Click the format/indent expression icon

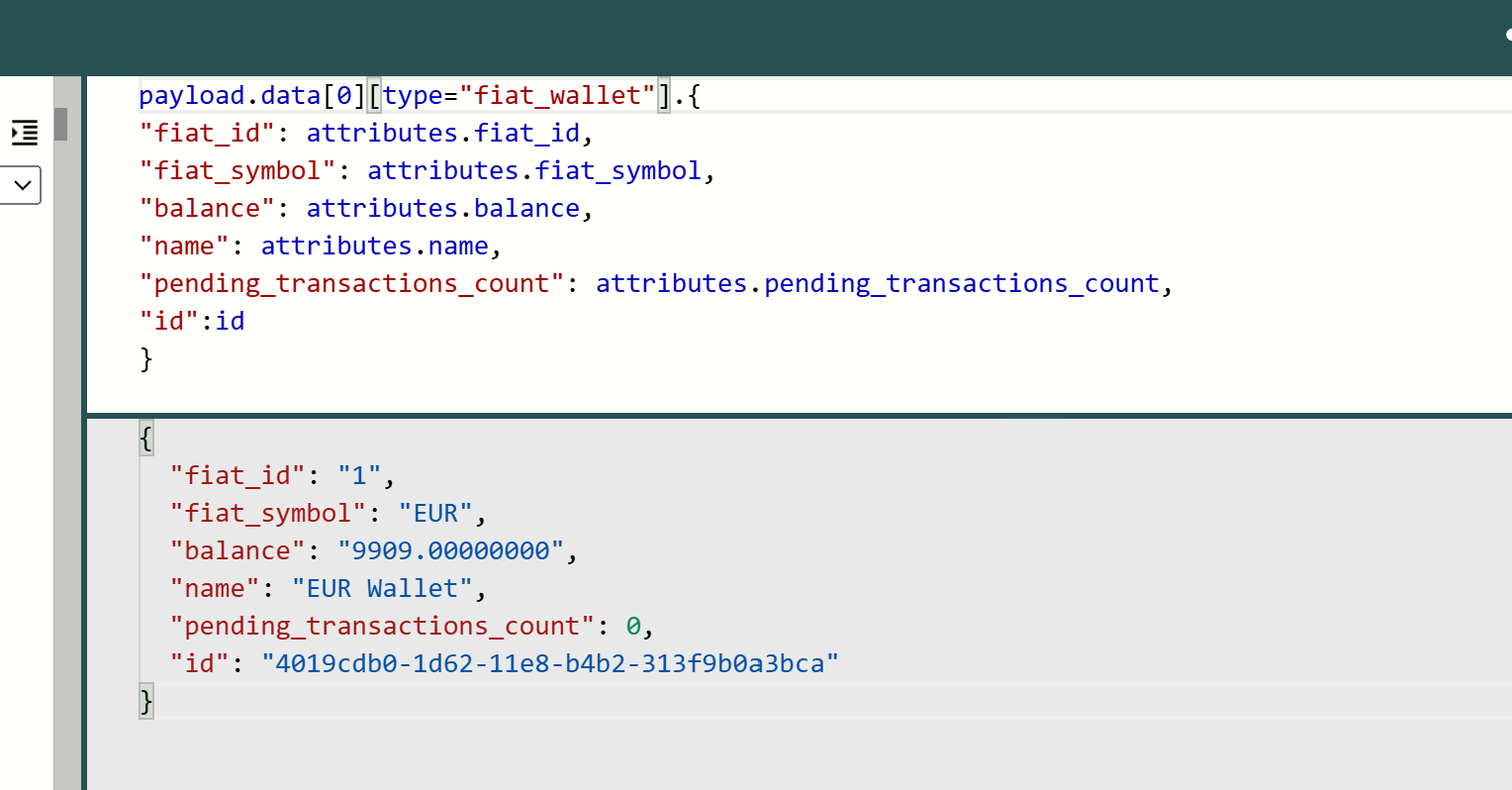pyautogui.click(x=25, y=132)
